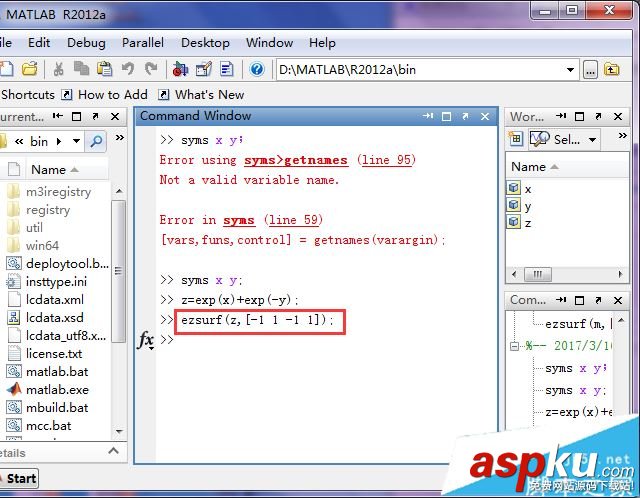Viewport: 640px width, 498px height.
Task: Click the search magnifier in Current Folder
Action: coord(96,142)
